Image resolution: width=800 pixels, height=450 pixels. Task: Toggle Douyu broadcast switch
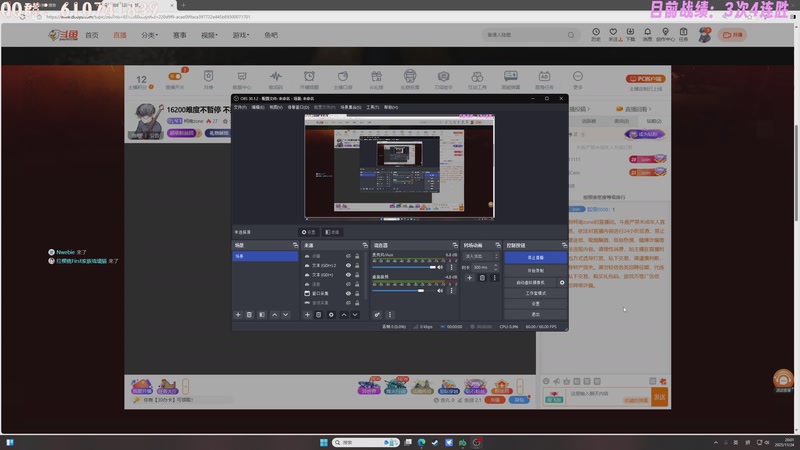[175, 77]
